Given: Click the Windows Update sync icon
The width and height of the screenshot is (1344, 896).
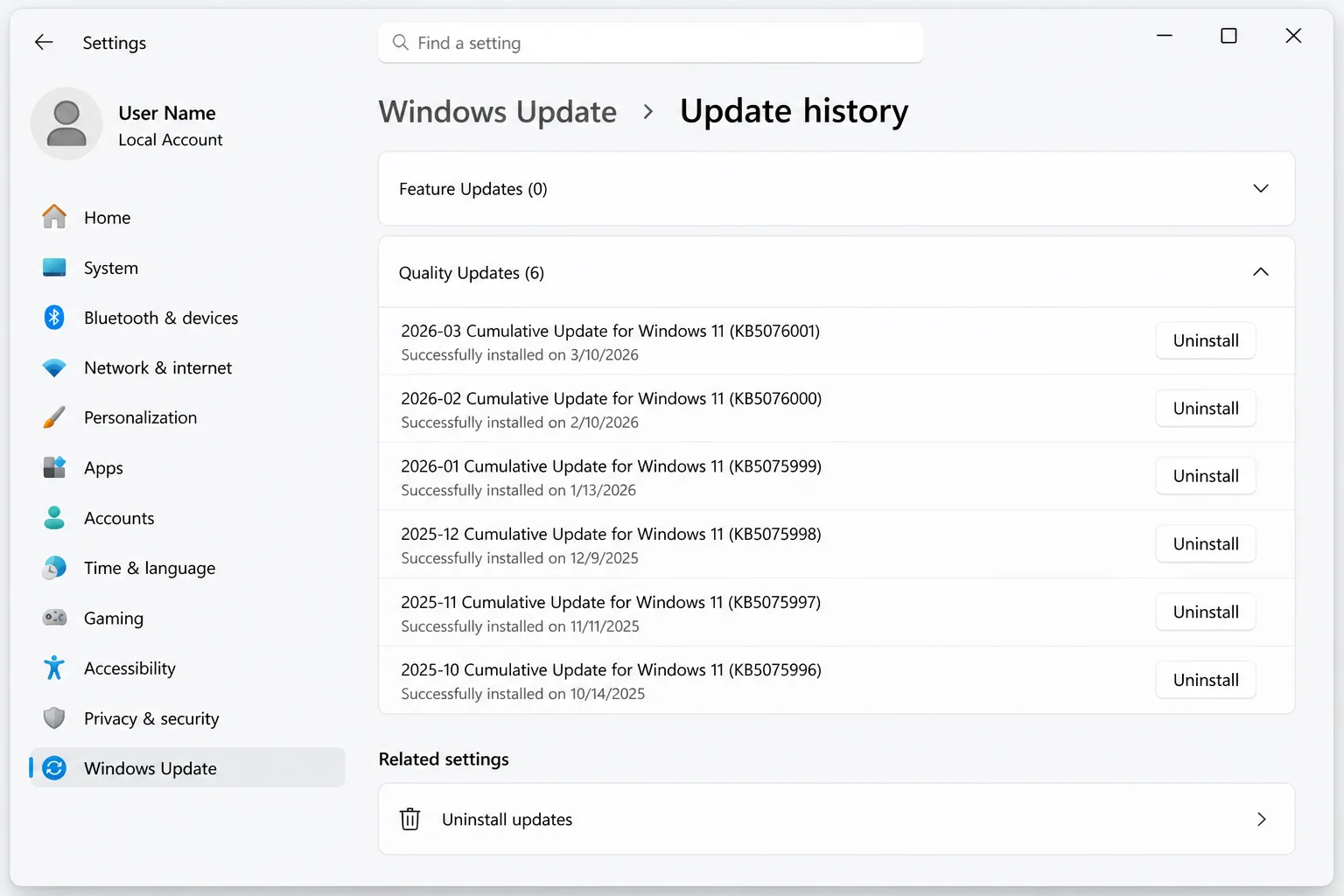Looking at the screenshot, I should point(54,768).
